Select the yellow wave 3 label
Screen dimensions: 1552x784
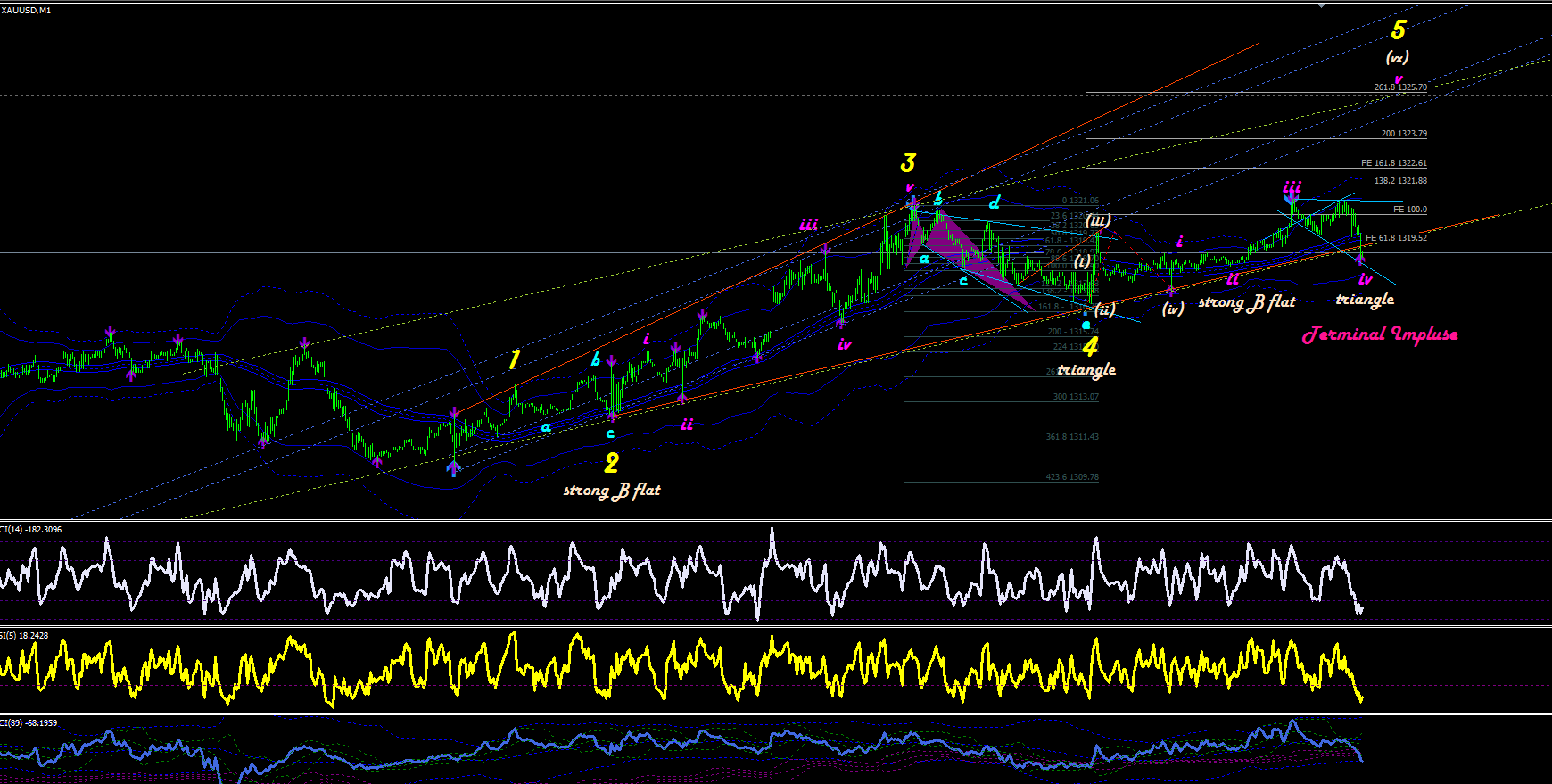point(908,163)
